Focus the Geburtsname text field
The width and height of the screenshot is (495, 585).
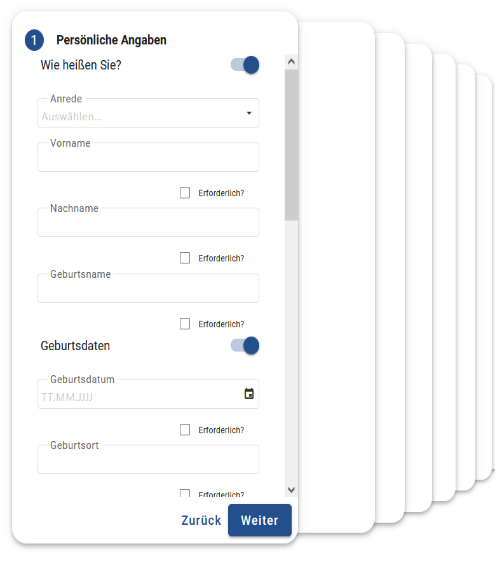click(148, 288)
